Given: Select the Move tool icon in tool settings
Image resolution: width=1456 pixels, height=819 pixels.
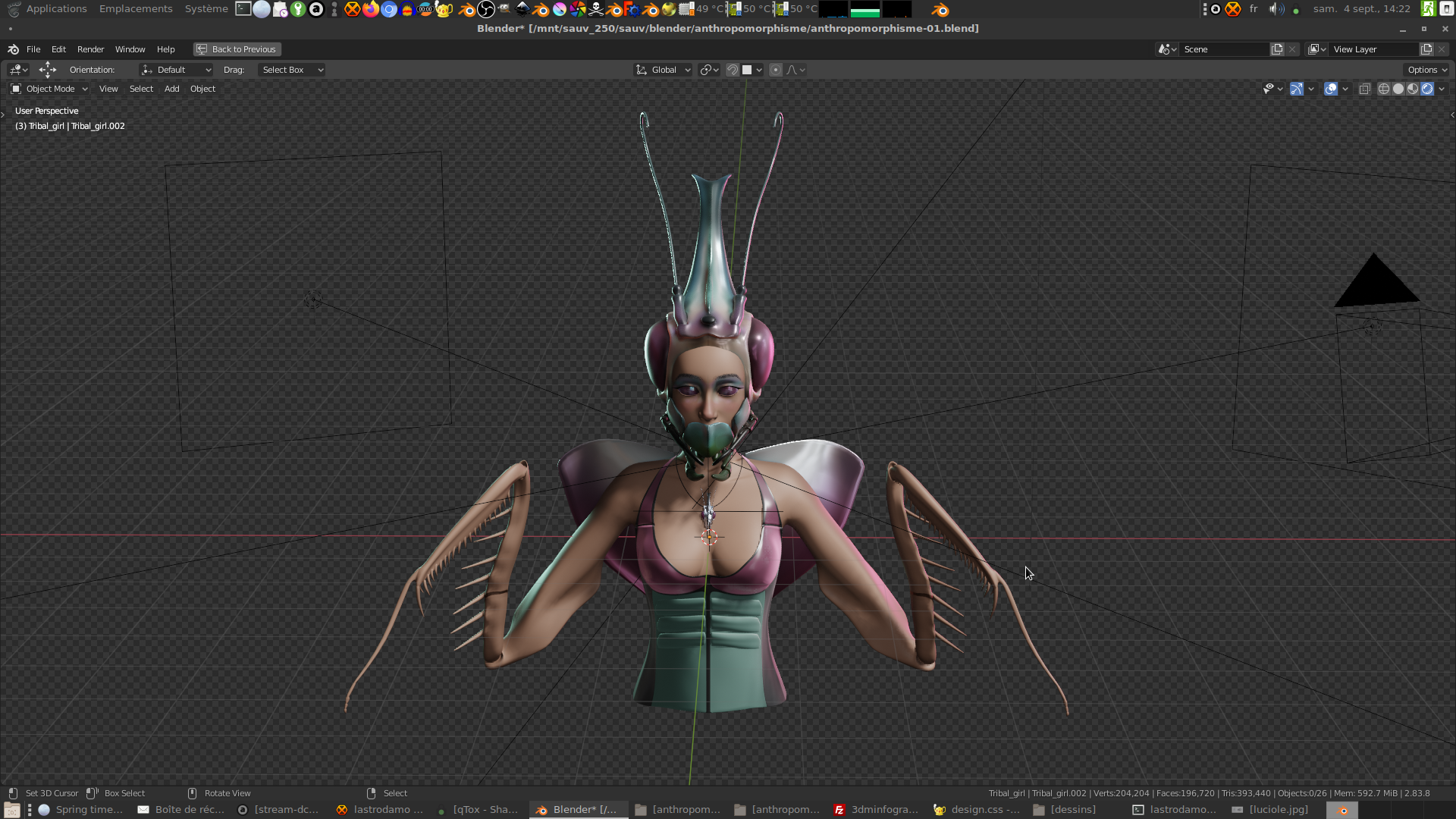Looking at the screenshot, I should point(48,70).
